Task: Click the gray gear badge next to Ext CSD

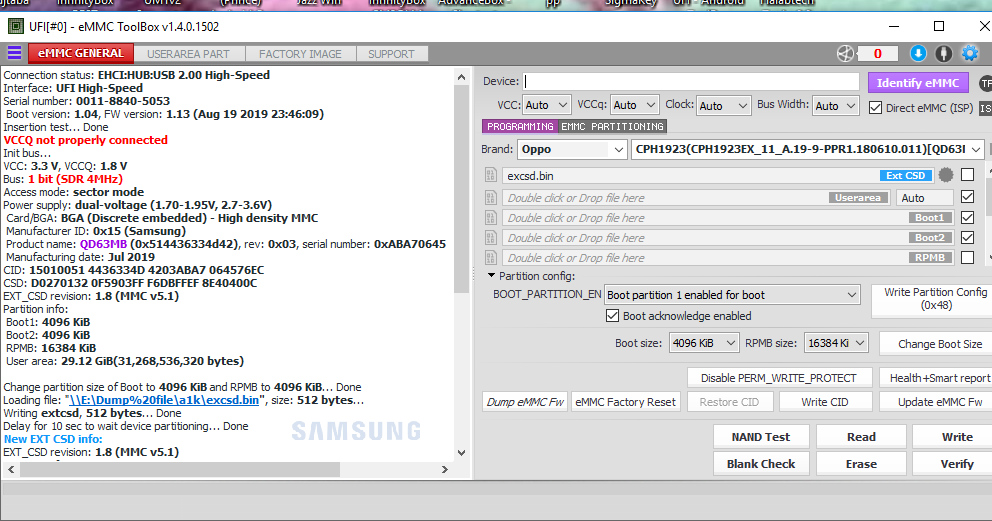Action: pyautogui.click(x=946, y=175)
